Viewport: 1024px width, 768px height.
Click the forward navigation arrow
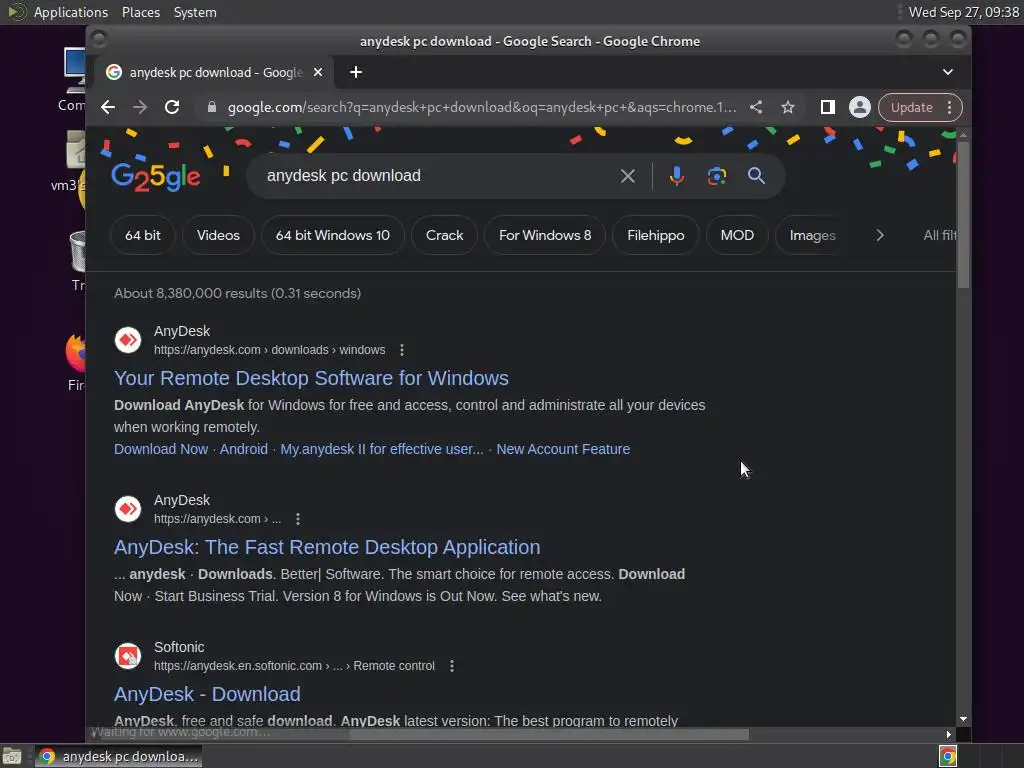pyautogui.click(x=140, y=107)
